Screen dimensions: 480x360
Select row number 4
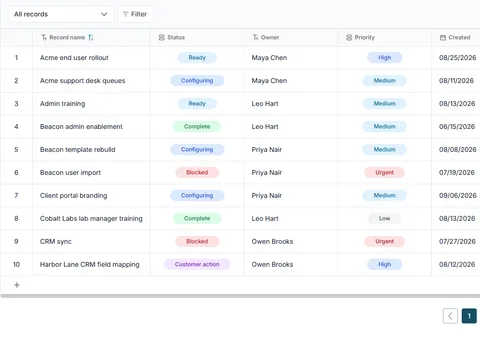16,127
